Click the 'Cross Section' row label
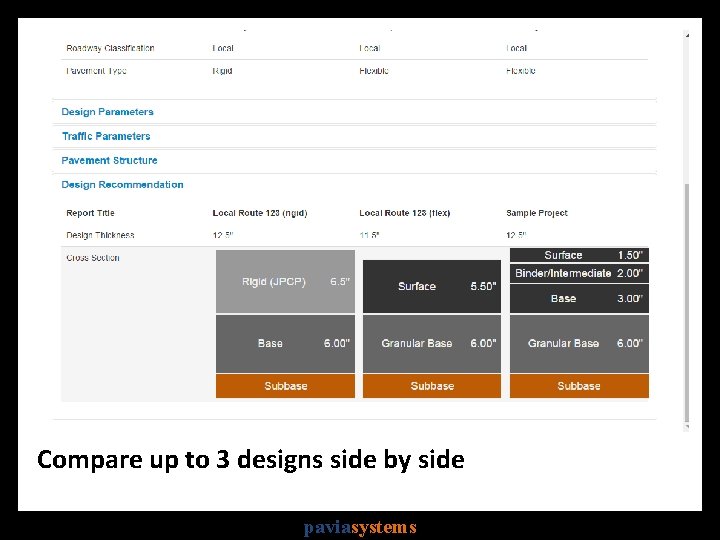Viewport: 720px width, 540px height. tap(93, 258)
